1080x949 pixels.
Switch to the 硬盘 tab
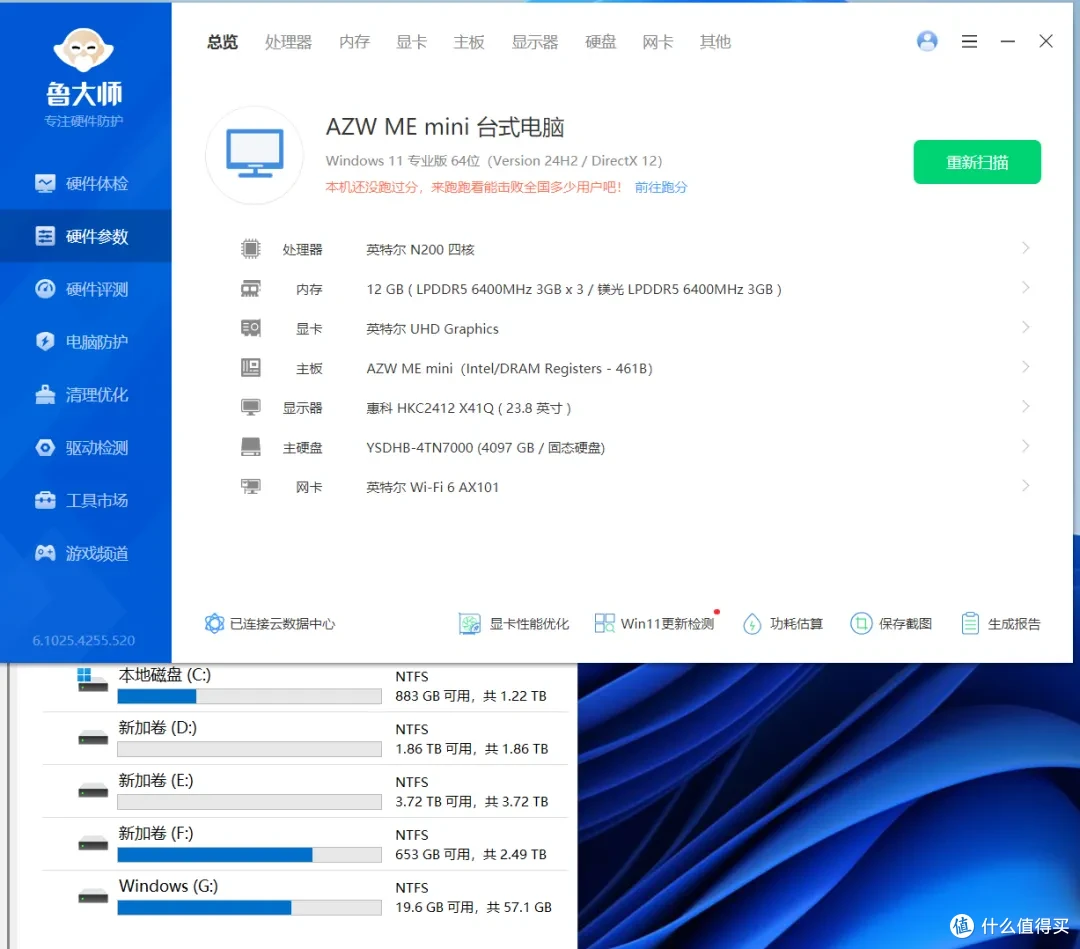click(x=601, y=42)
